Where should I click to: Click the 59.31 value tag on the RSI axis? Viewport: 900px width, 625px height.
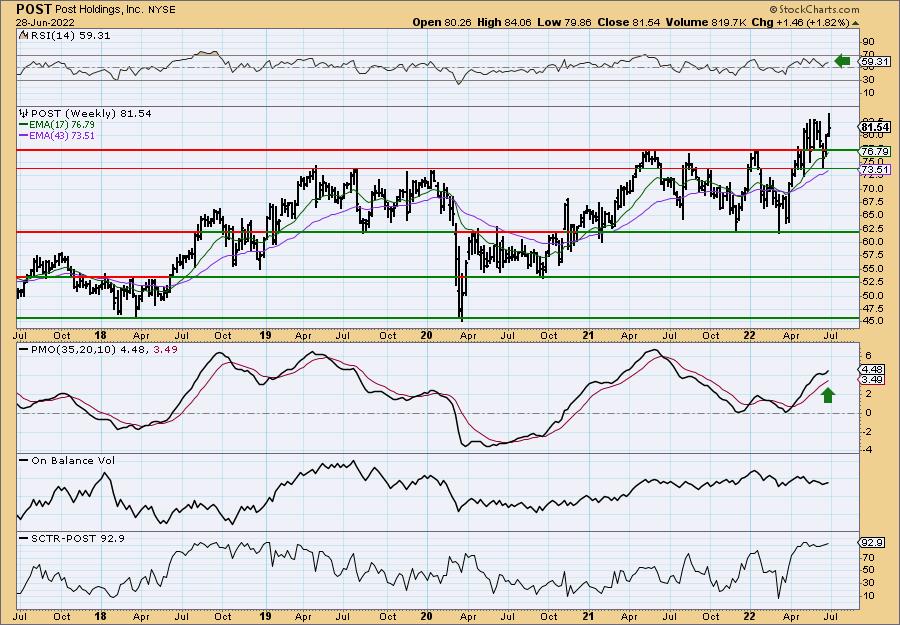click(875, 61)
